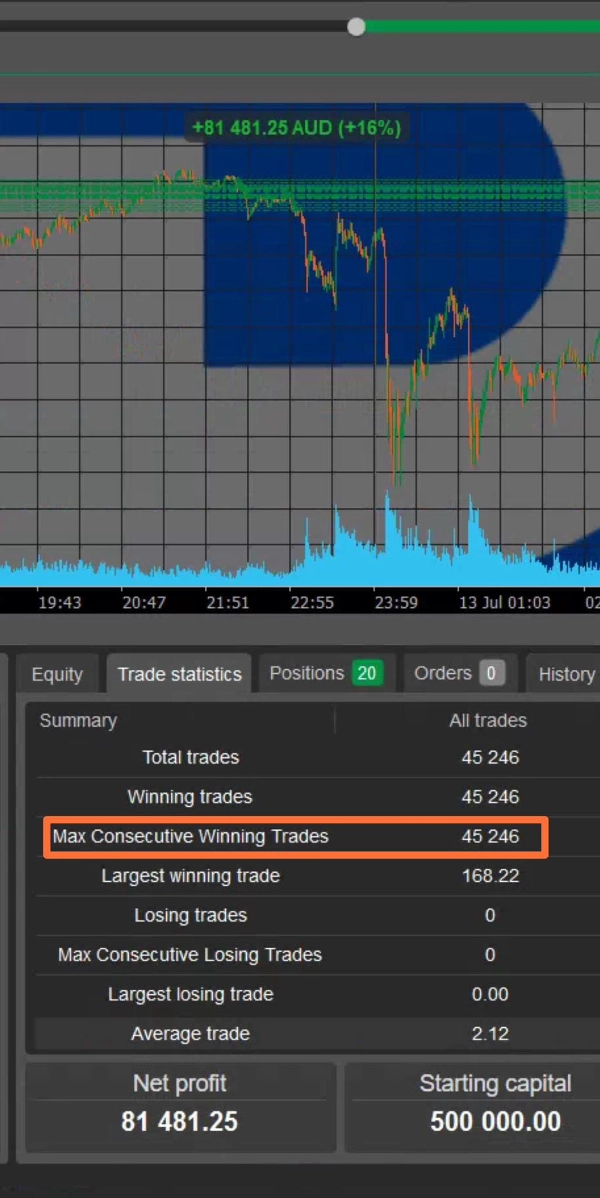Screen dimensions: 600x1198
Task: Click the 0 count badge on Orders
Action: click(490, 673)
